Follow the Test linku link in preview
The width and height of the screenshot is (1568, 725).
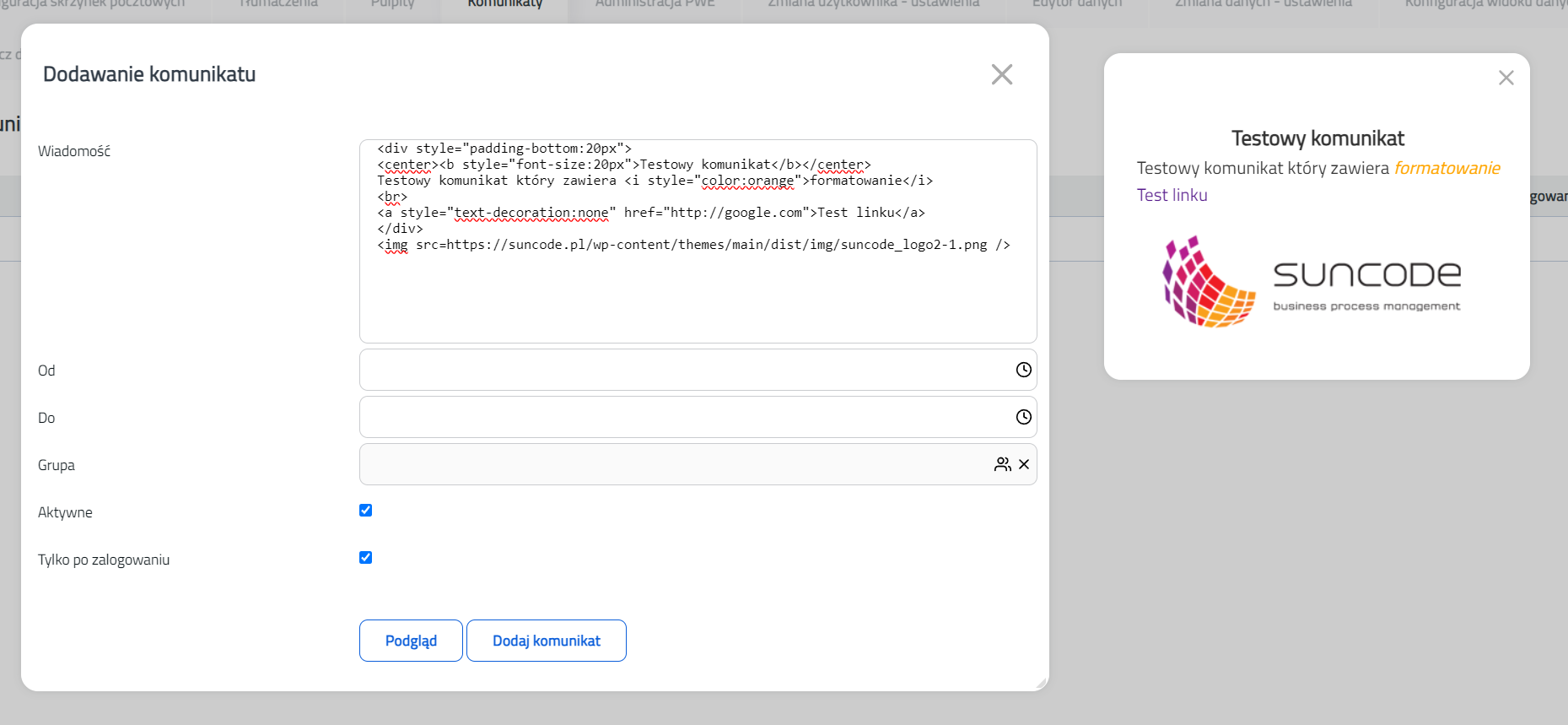click(x=1172, y=195)
